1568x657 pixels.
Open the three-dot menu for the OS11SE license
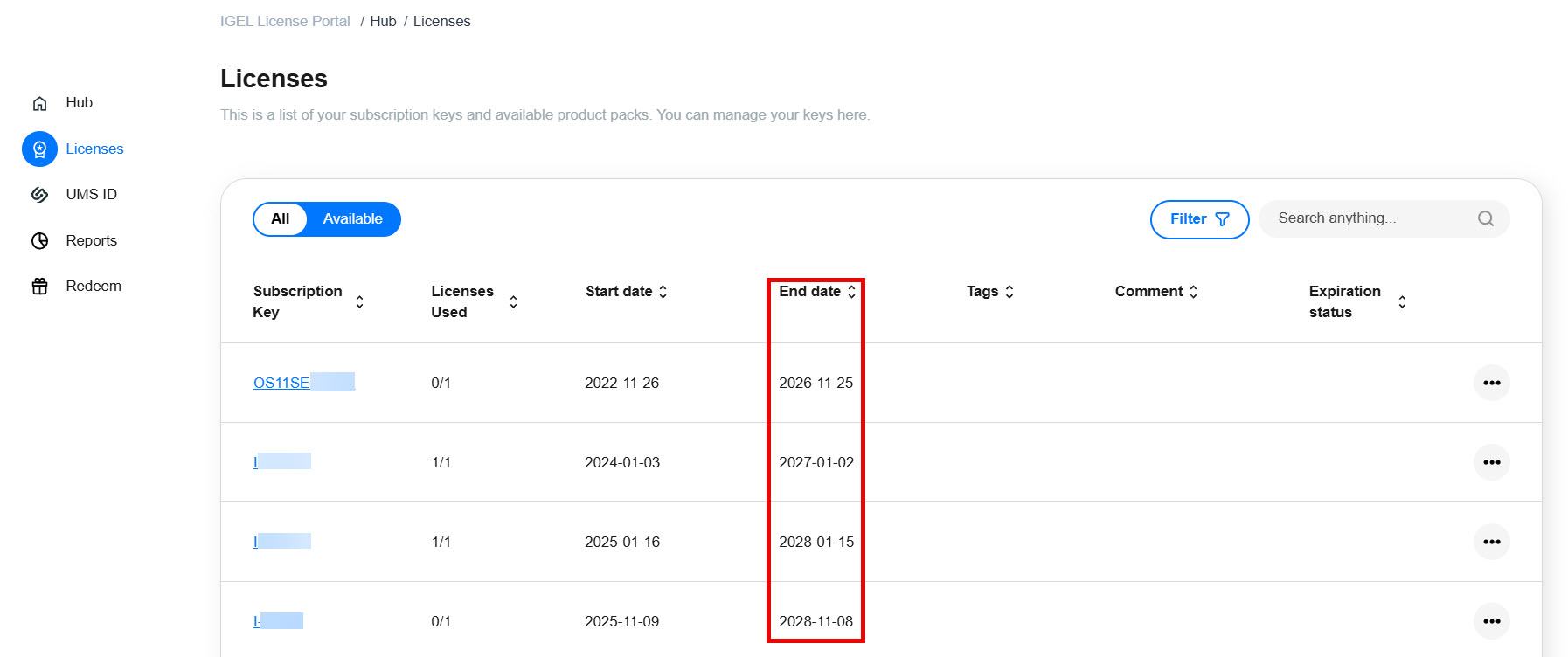coord(1491,383)
